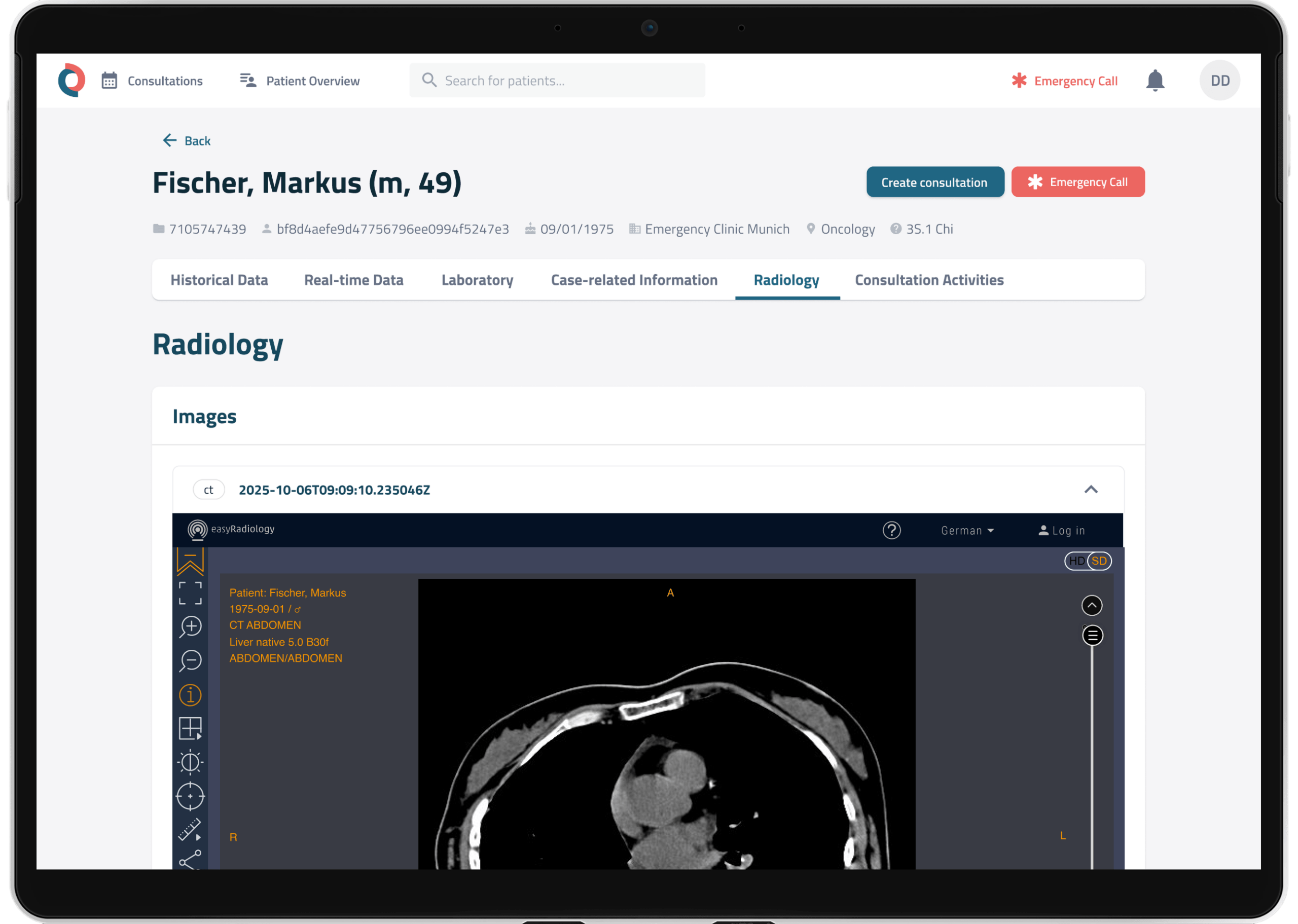
Task: Click the Emergency Clinic Munich label
Action: coord(717,229)
